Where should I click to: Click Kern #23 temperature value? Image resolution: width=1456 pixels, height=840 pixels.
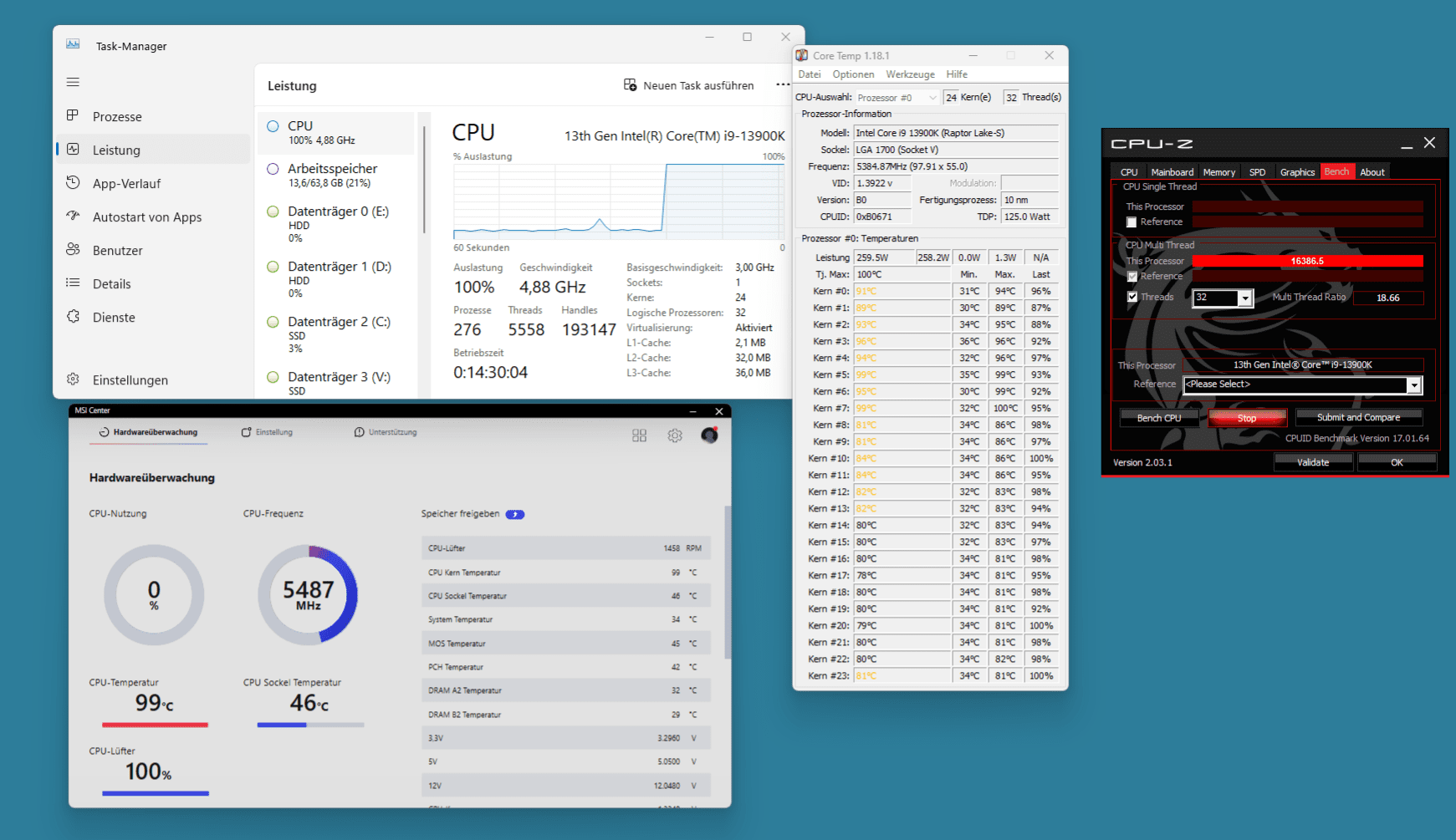click(902, 675)
